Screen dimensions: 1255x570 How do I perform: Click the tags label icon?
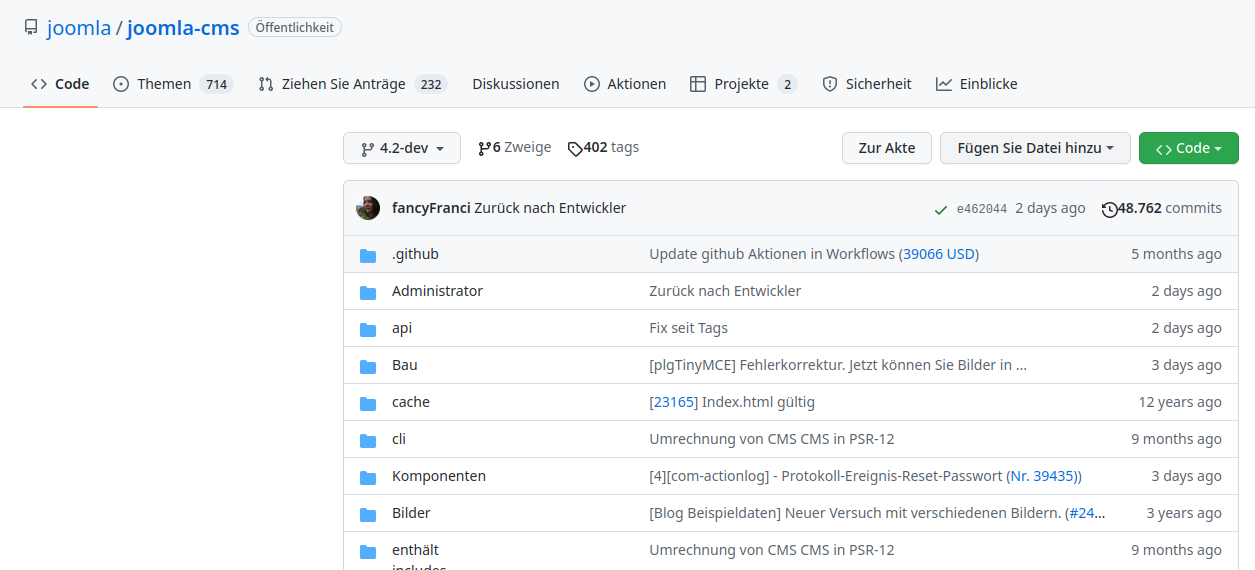pos(574,148)
